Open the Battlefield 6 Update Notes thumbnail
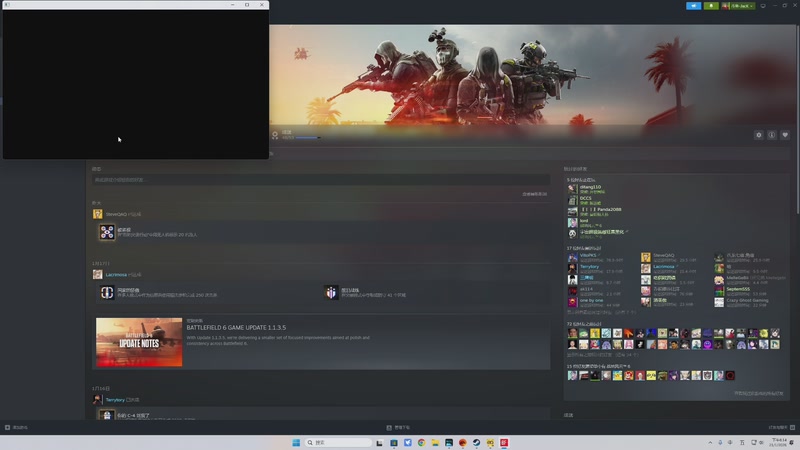The width and height of the screenshot is (800, 450). coord(139,342)
